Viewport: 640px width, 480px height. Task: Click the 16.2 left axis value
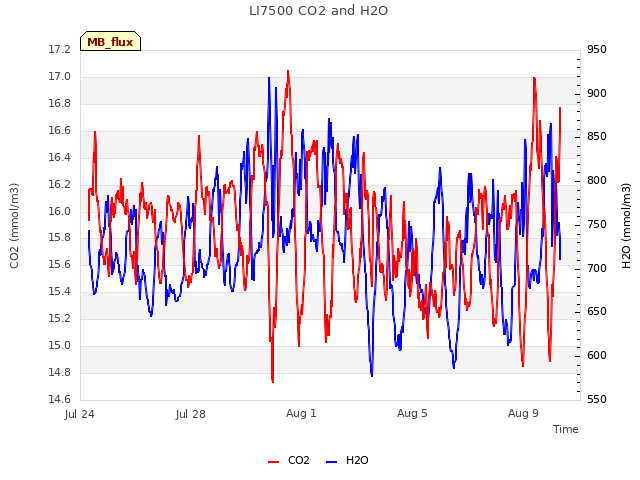(x=60, y=184)
